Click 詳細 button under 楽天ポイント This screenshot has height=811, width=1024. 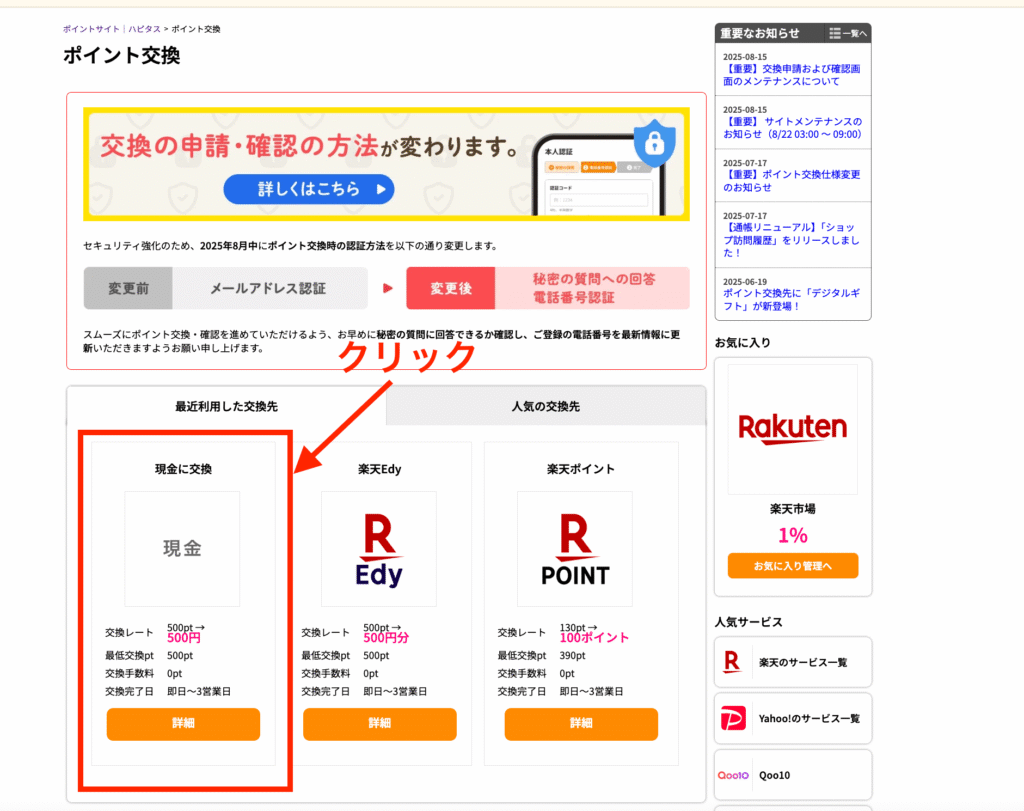(581, 724)
